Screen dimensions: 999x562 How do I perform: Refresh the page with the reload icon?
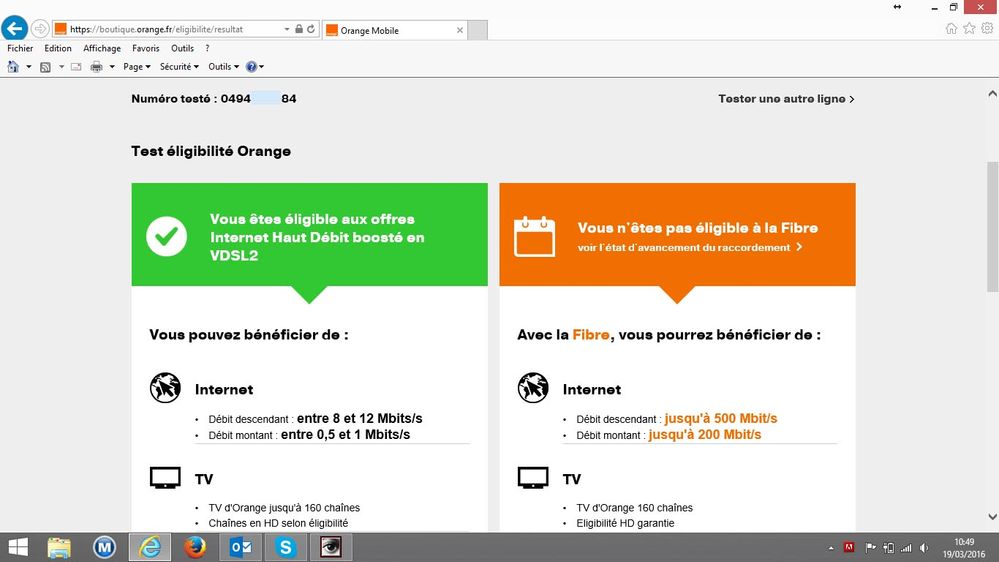tap(311, 29)
